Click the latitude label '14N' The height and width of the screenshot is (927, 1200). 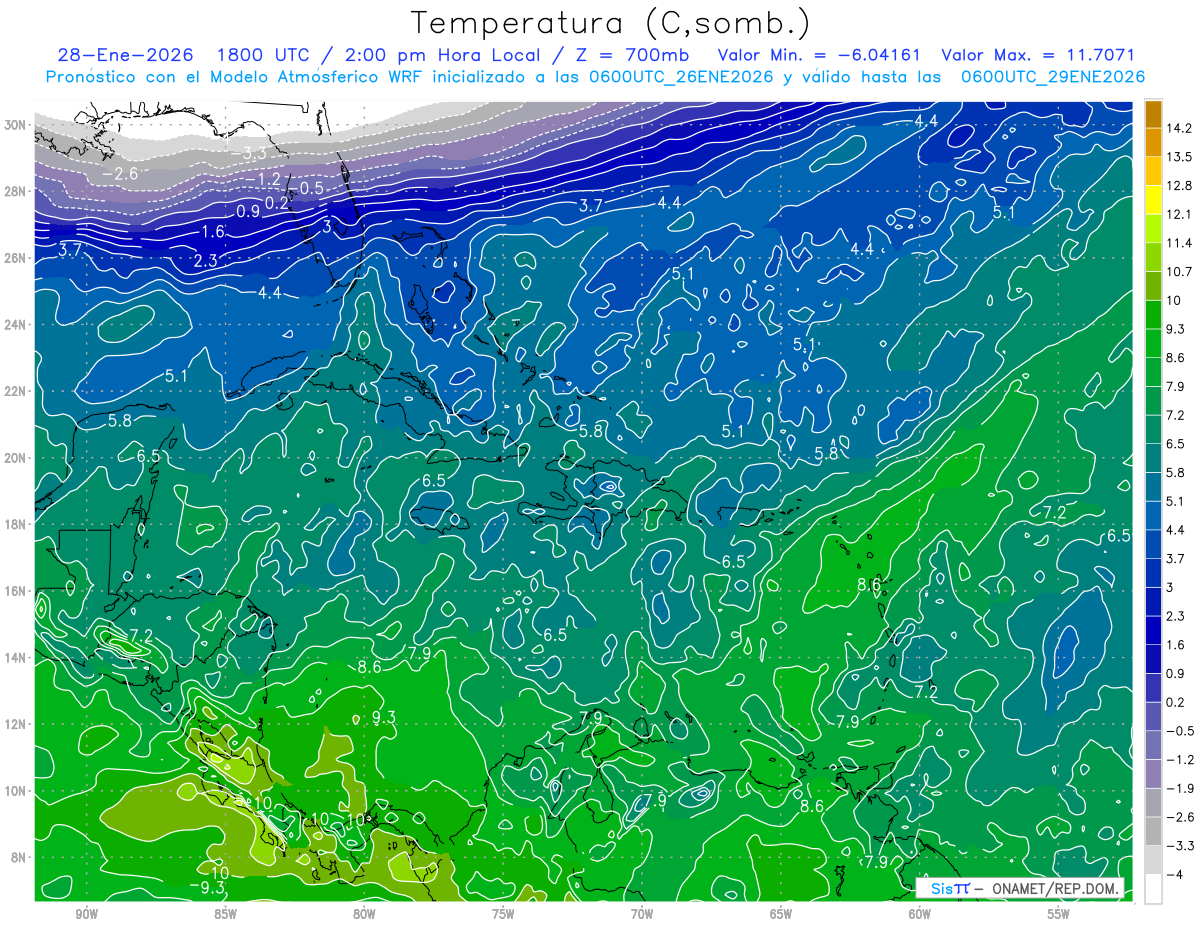coord(17,658)
